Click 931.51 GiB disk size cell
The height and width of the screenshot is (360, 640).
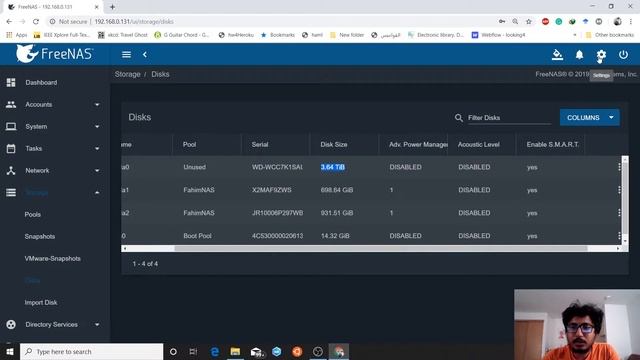(x=337, y=213)
